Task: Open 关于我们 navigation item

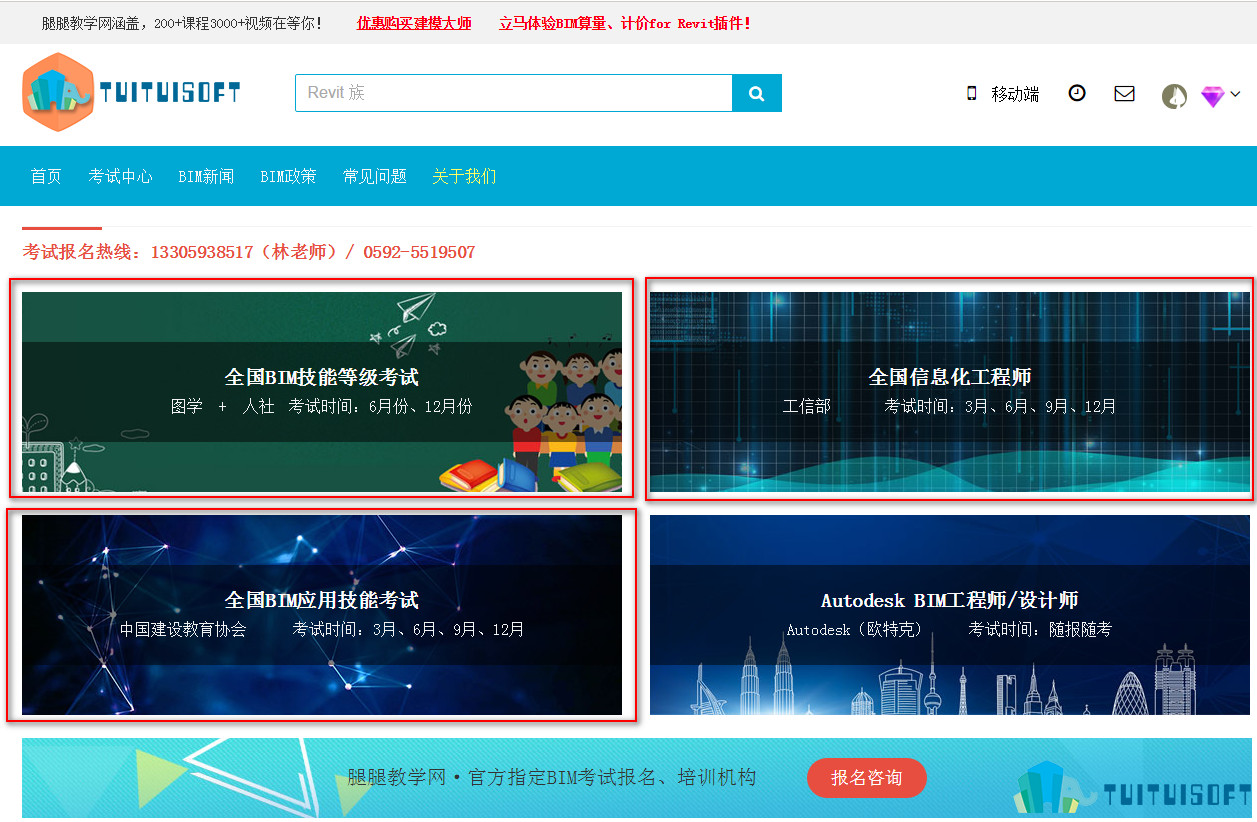Action: click(x=464, y=176)
